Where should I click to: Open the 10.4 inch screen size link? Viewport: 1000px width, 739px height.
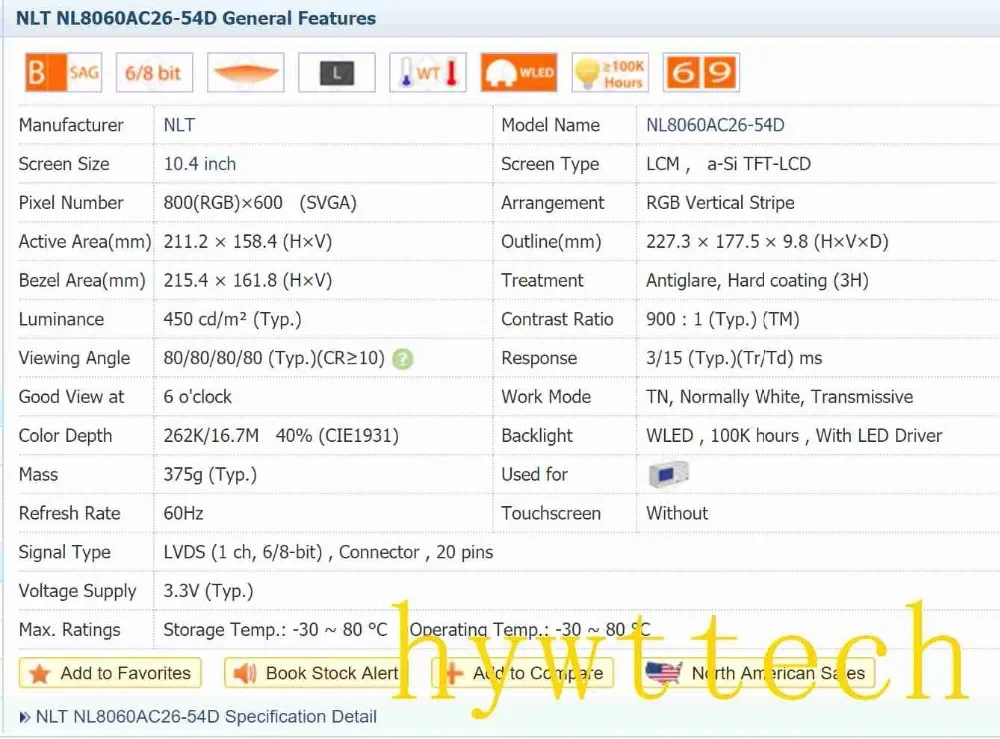pyautogui.click(x=200, y=164)
